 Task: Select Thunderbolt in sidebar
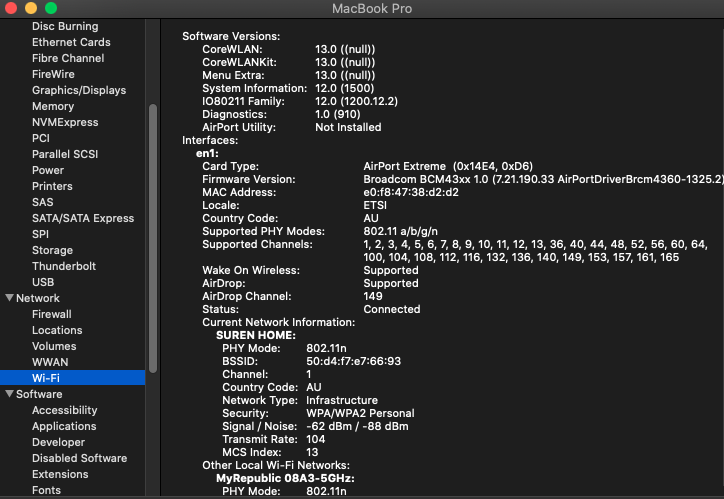[x=64, y=266]
